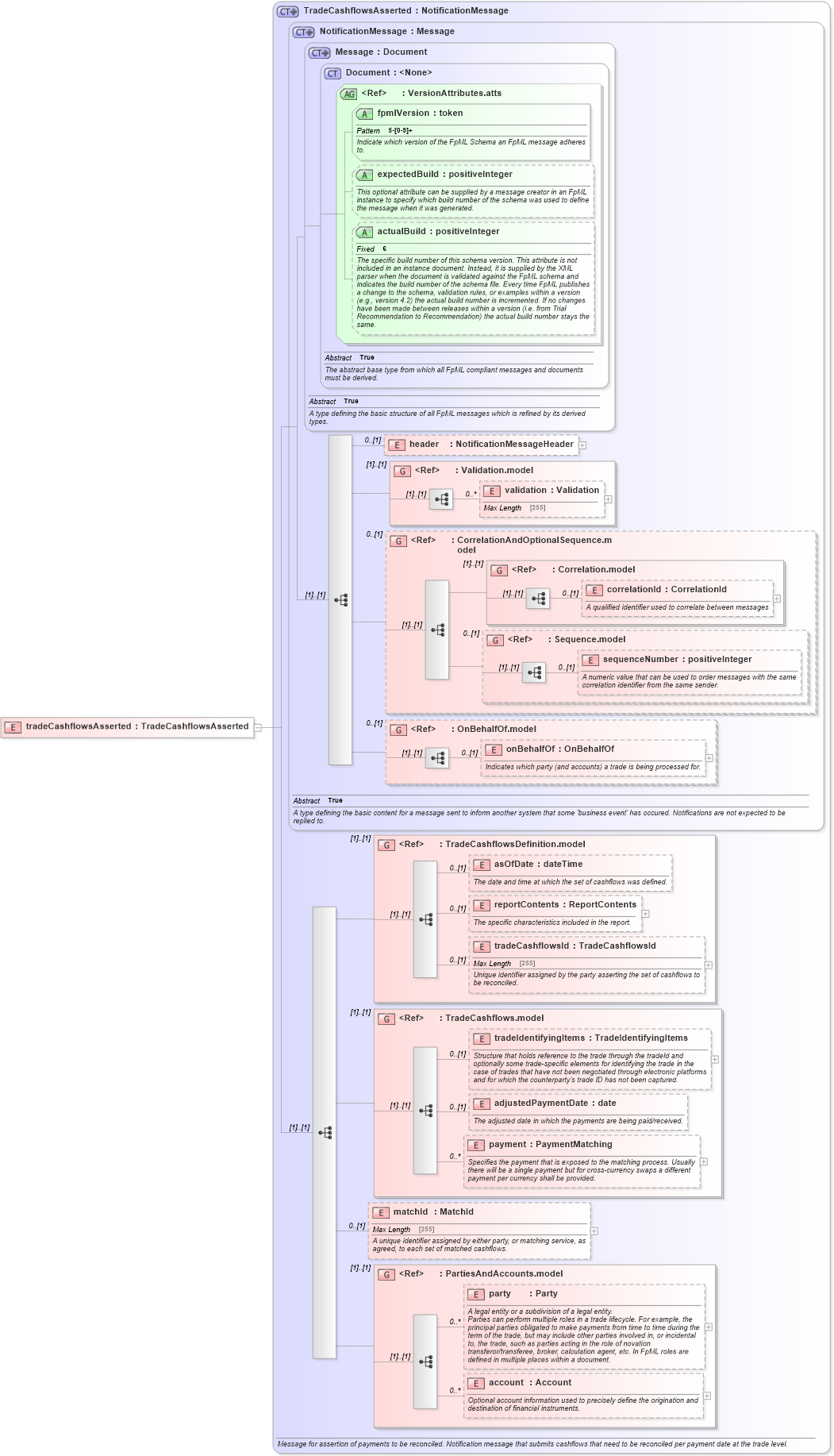This screenshot has height=1456, width=834.
Task: Select the asOfDate : dateTime label
Action: pos(538,865)
